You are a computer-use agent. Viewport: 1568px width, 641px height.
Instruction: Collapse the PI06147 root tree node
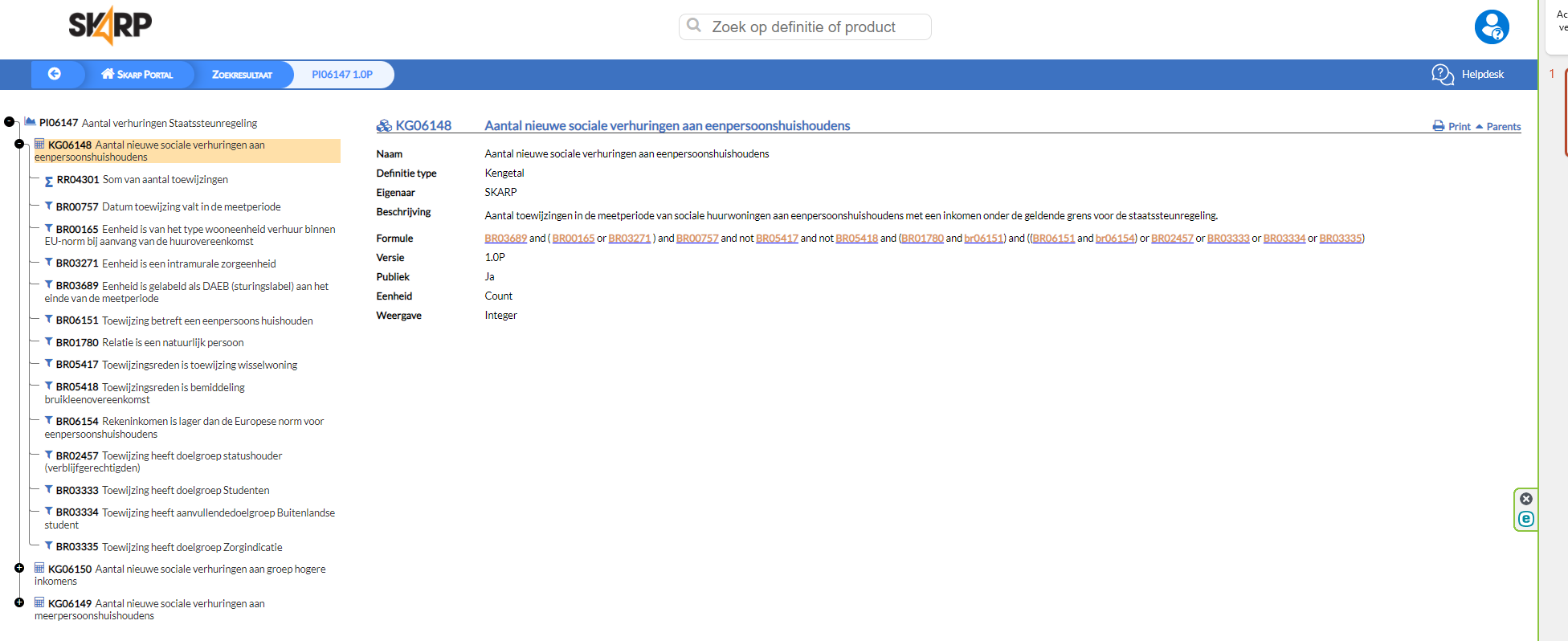pyautogui.click(x=9, y=122)
